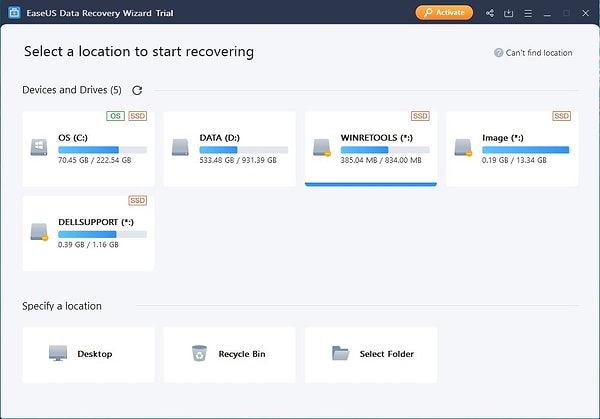600x419 pixels.
Task: Open the Can't find location link
Action: (539, 53)
